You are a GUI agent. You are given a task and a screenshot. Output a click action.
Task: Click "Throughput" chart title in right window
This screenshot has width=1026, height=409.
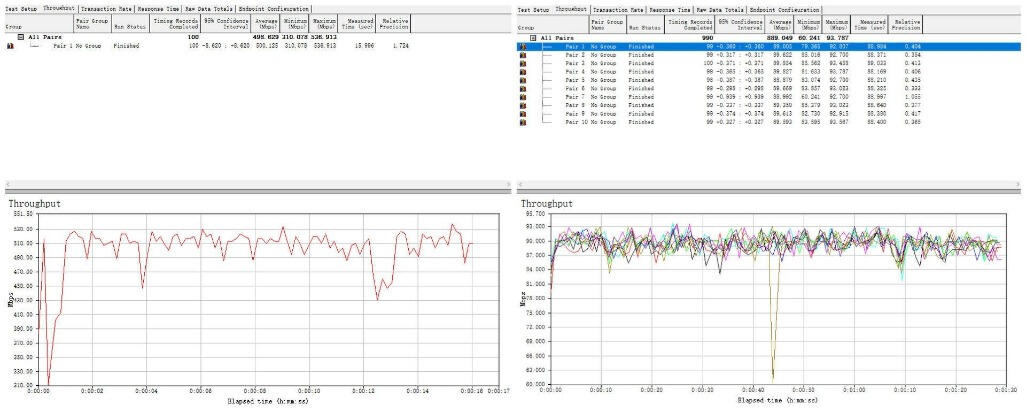tap(546, 204)
